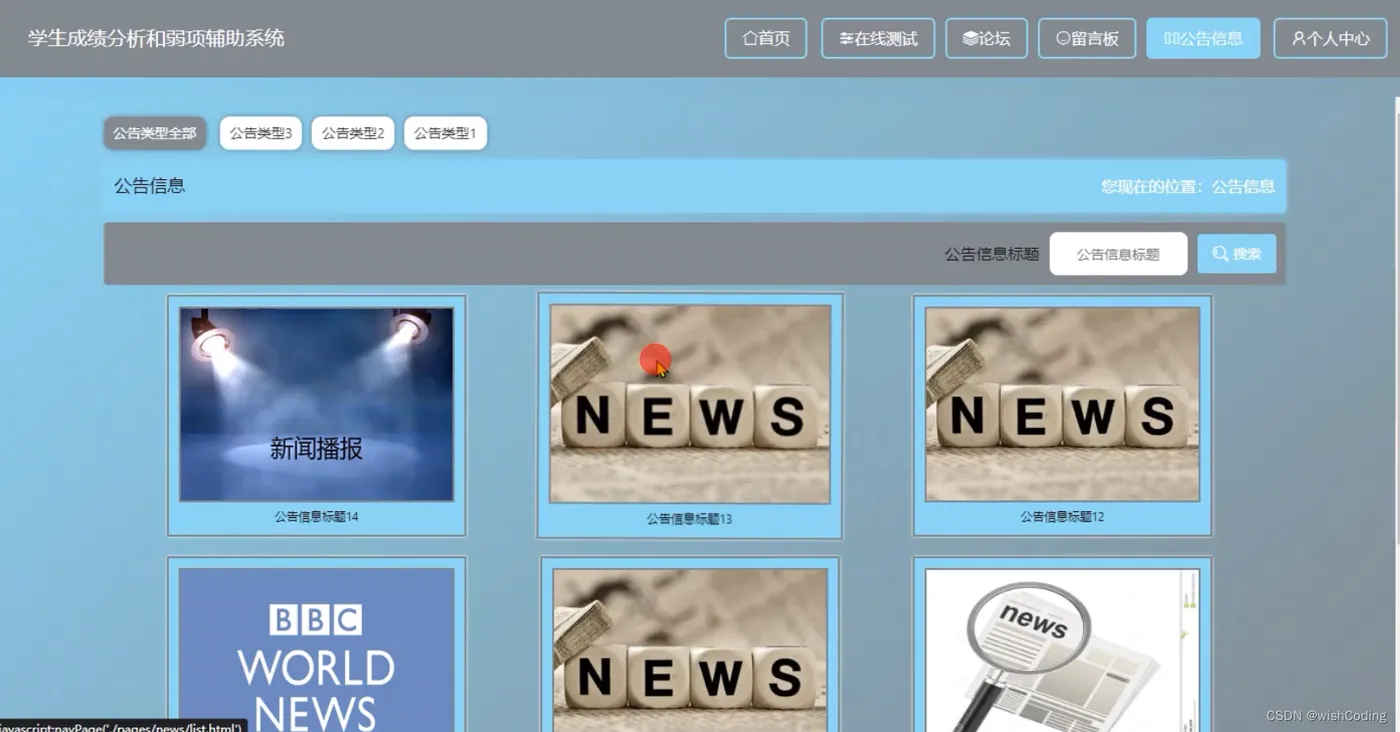1400x732 pixels.
Task: Open the magnifying glass newspaper thumbnail
Action: pos(1062,650)
